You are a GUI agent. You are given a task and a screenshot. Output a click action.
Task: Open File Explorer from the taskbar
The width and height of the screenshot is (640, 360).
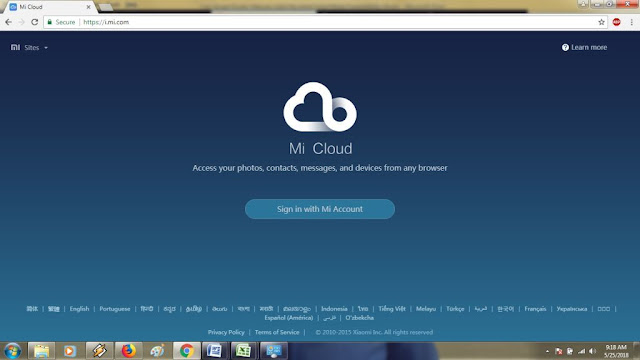41,351
